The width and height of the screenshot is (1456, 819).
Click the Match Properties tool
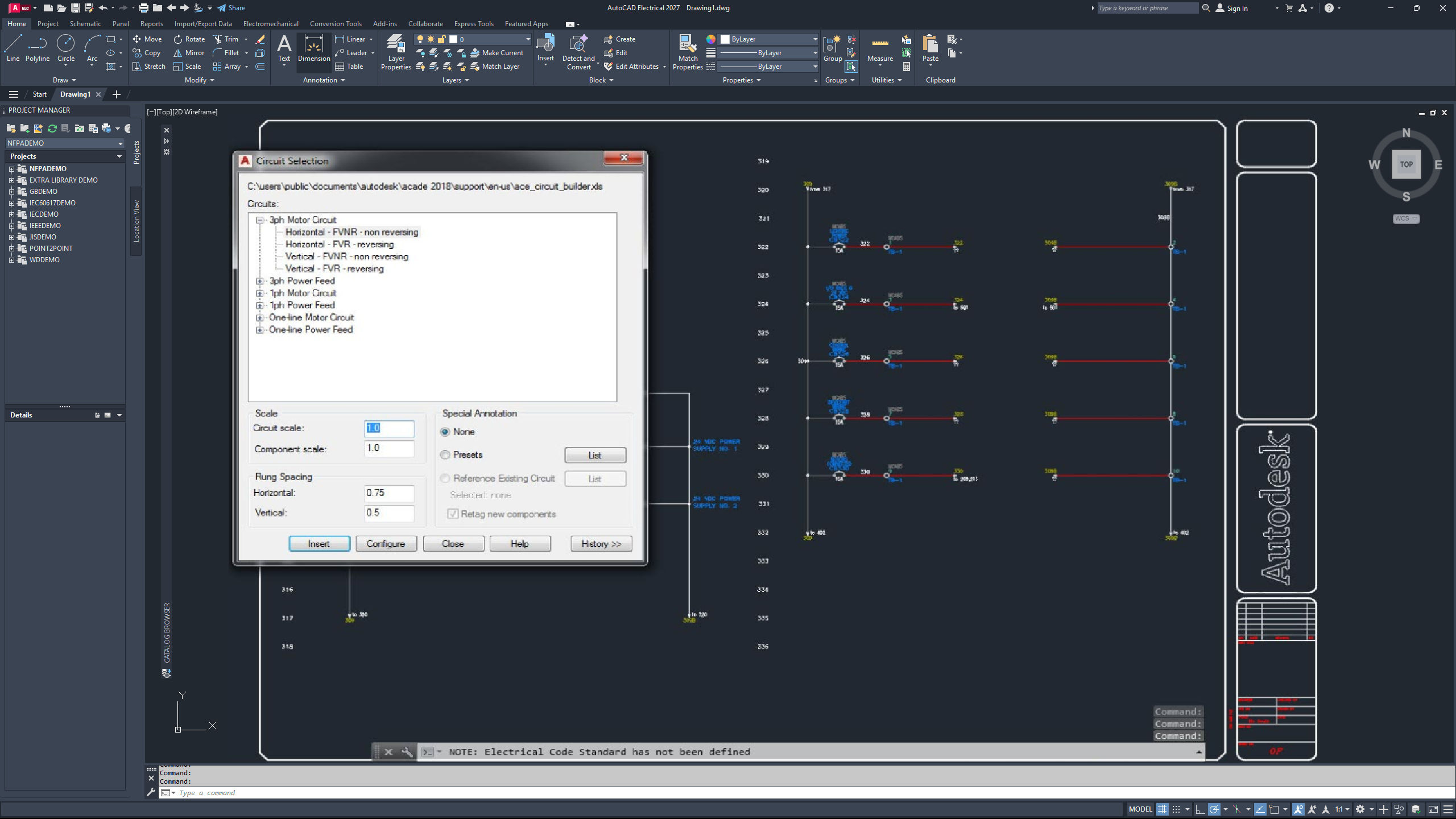click(x=688, y=52)
